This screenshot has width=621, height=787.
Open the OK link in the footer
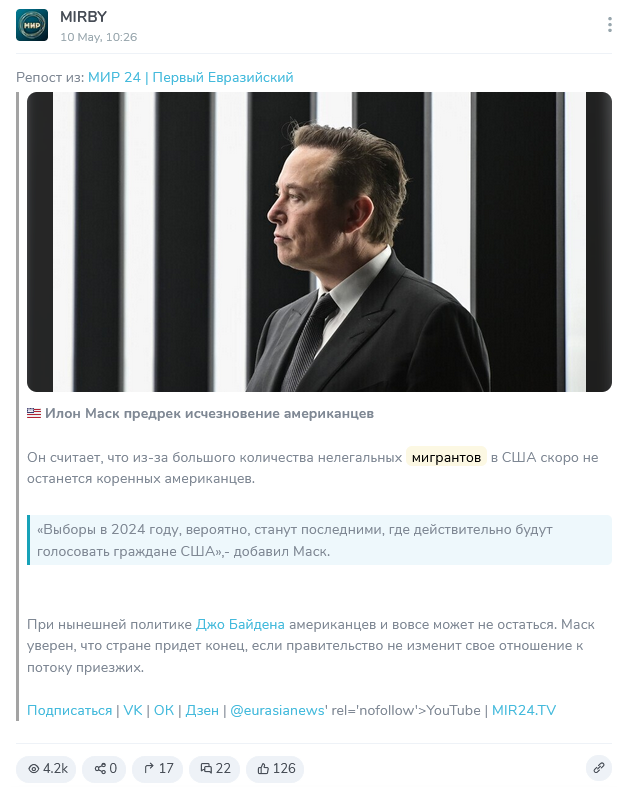click(x=164, y=710)
